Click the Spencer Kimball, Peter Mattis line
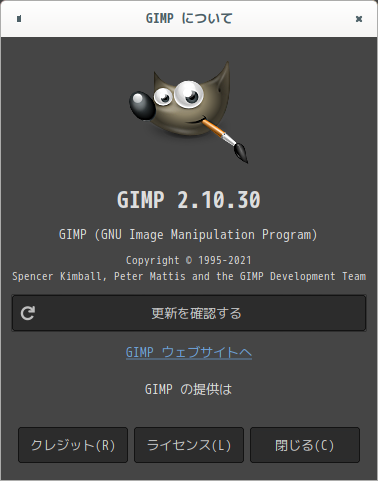 [x=189, y=276]
